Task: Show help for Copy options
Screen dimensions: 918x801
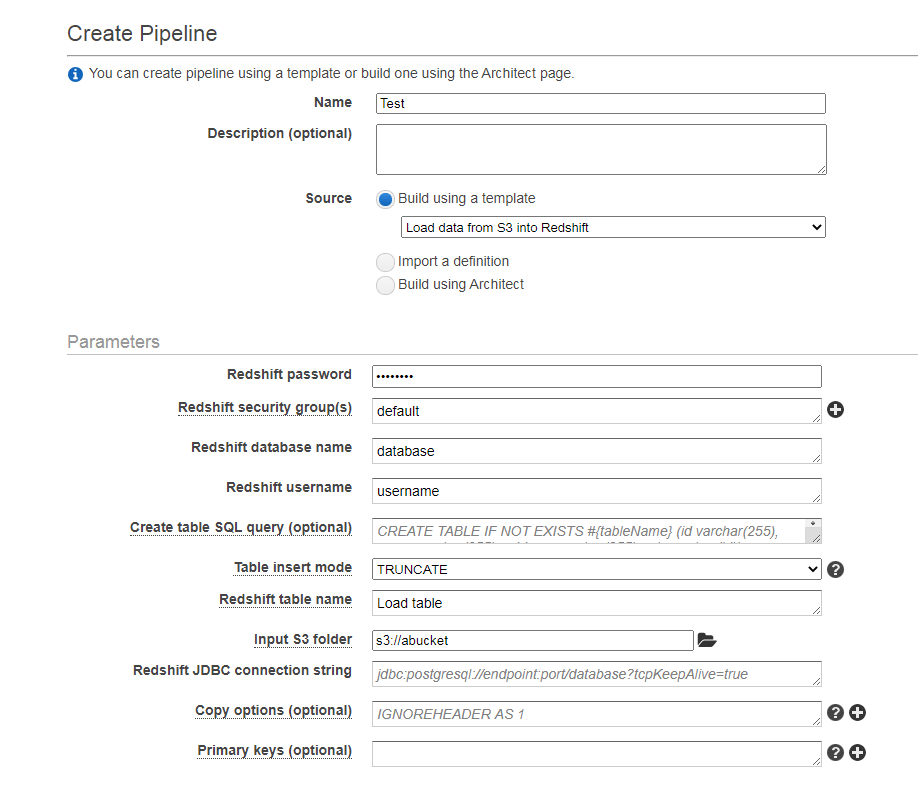Action: [836, 713]
